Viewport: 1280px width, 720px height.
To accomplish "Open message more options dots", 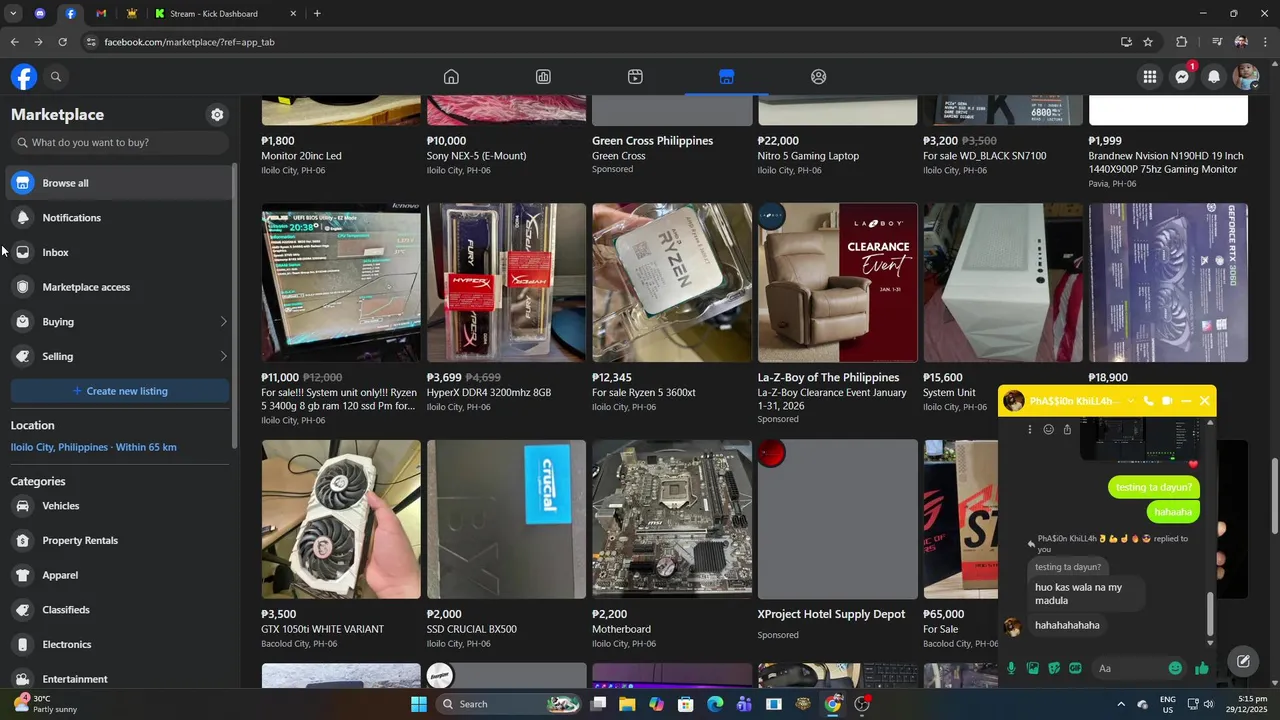I will coord(1030,430).
